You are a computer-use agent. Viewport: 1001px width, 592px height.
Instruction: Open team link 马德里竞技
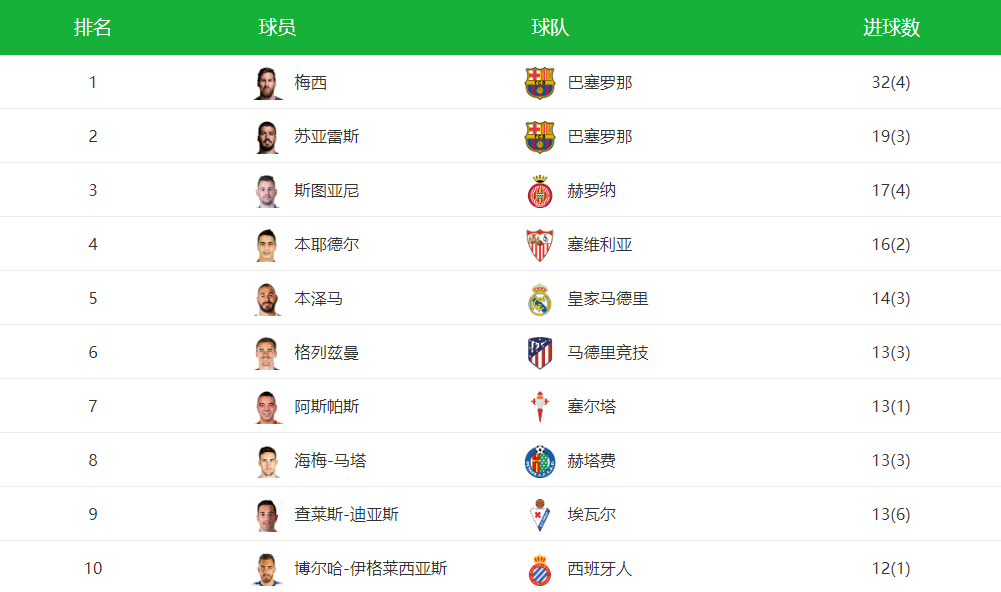(608, 352)
